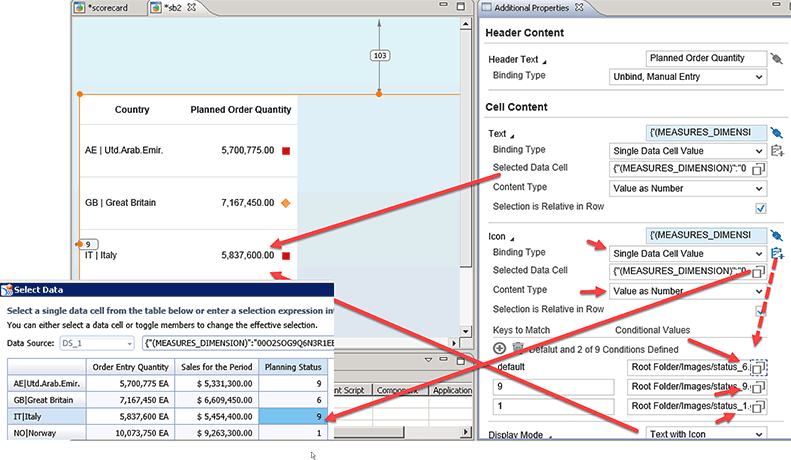Open data cell picker for Text Selected Data Cell
Screen dimensions: 791x460
[x=759, y=168]
